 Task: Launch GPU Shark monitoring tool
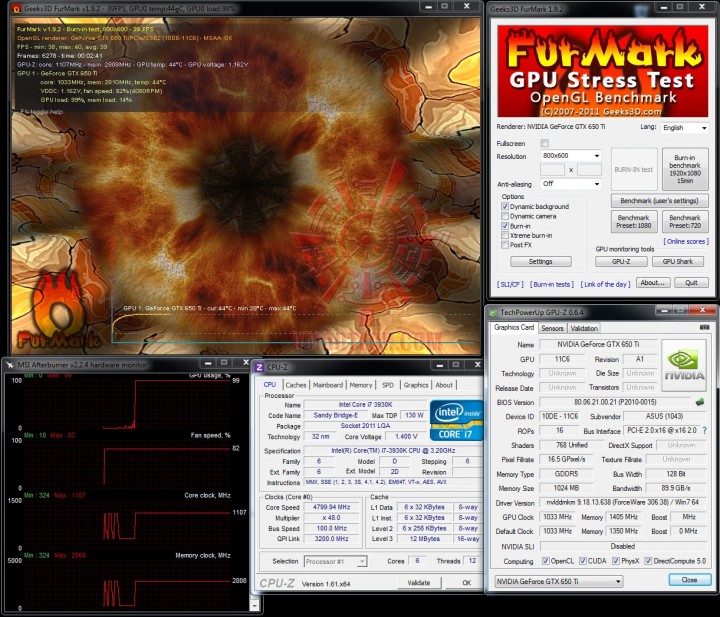pyautogui.click(x=678, y=262)
